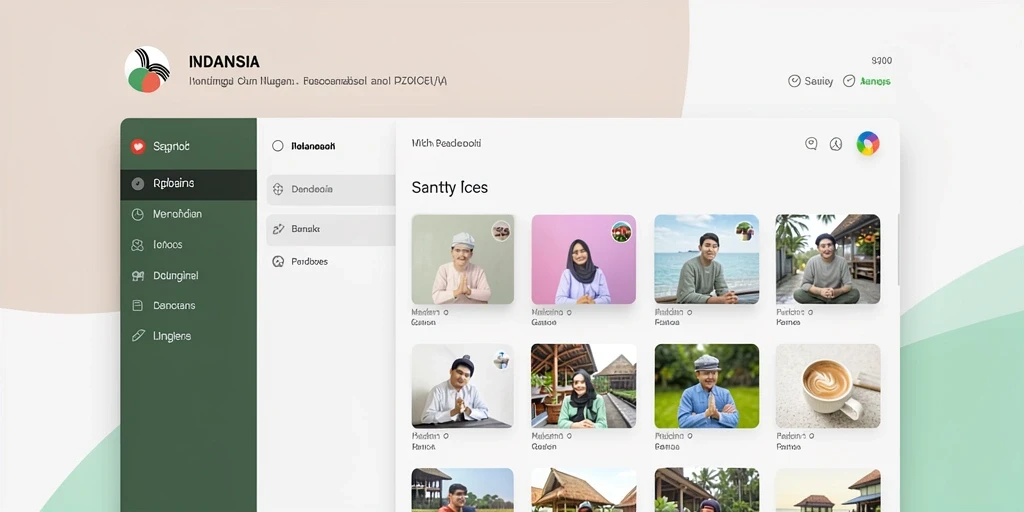Select the Rolanosoki radio button
This screenshot has width=1024, height=512.
(278, 146)
